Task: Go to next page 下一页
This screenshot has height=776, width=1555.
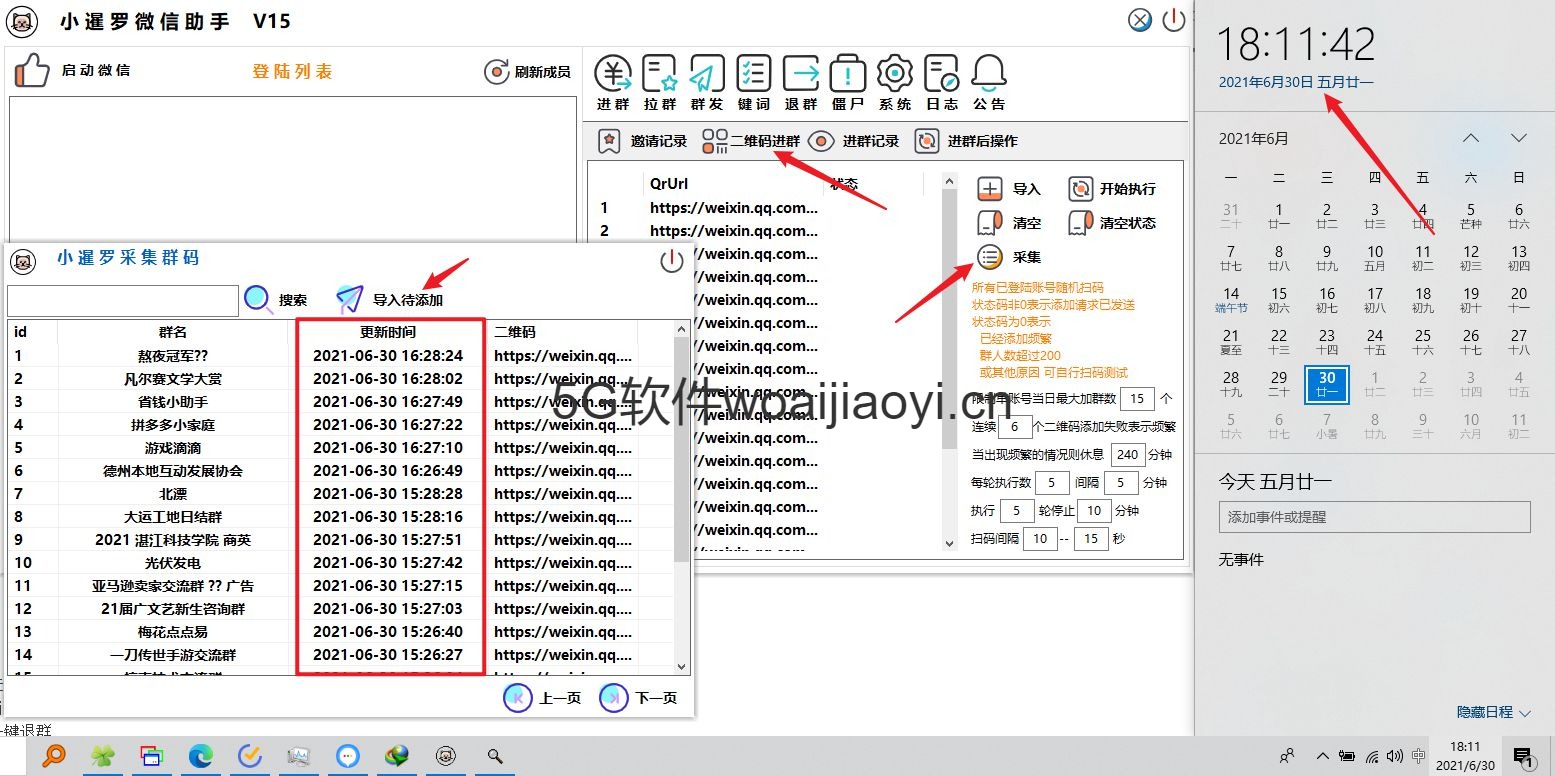Action: [639, 698]
